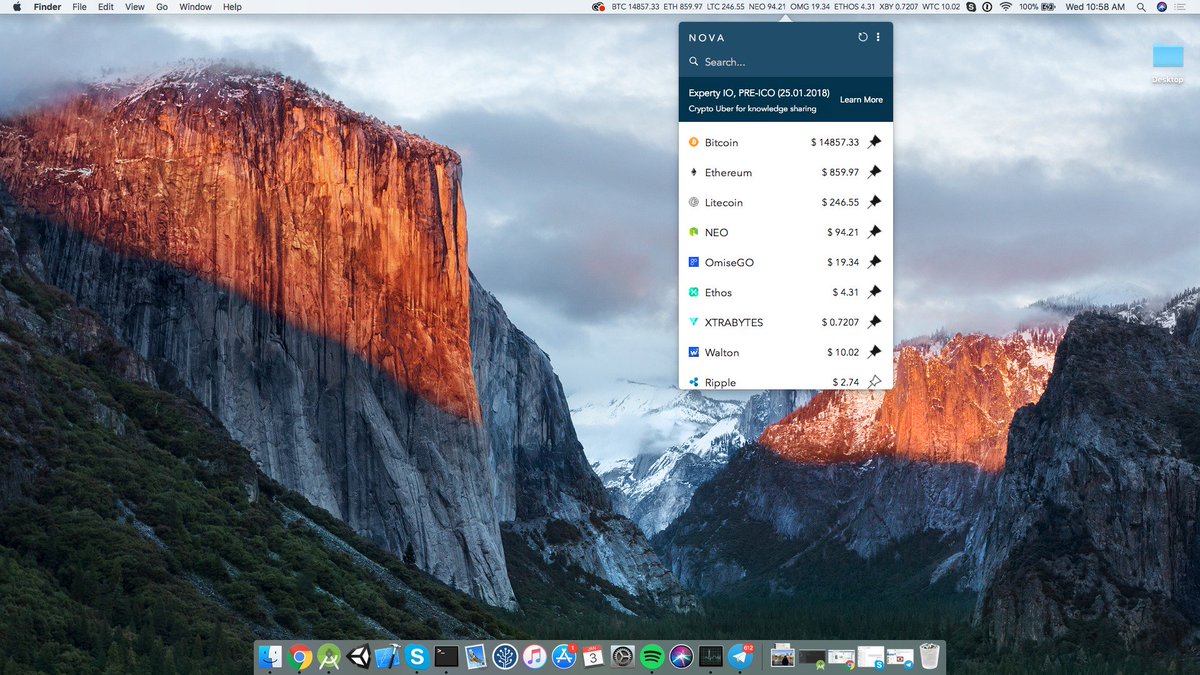Unpin Walton using its pin icon
This screenshot has width=1200, height=675.
coord(874,352)
